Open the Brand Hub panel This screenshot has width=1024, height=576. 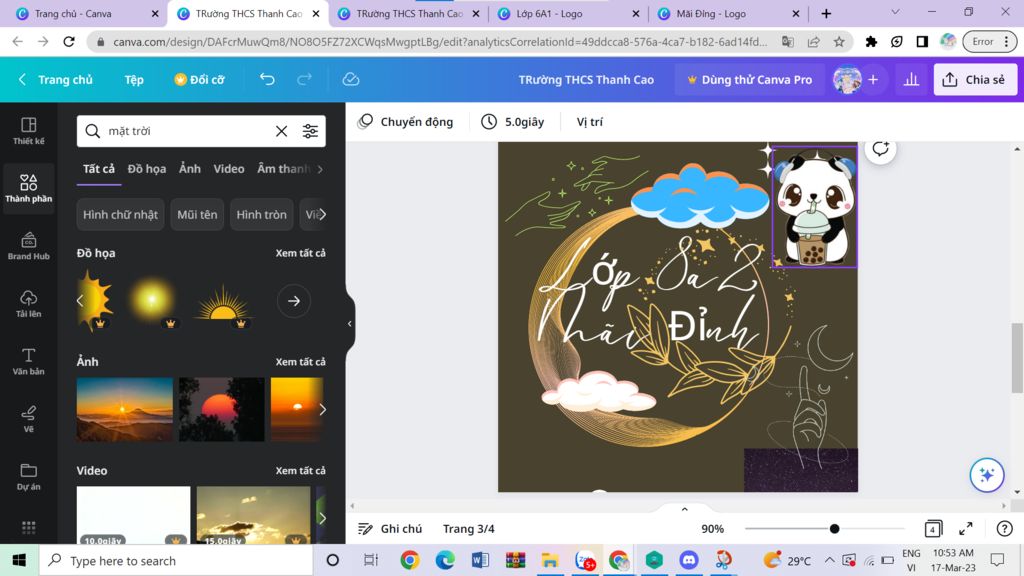[29, 246]
